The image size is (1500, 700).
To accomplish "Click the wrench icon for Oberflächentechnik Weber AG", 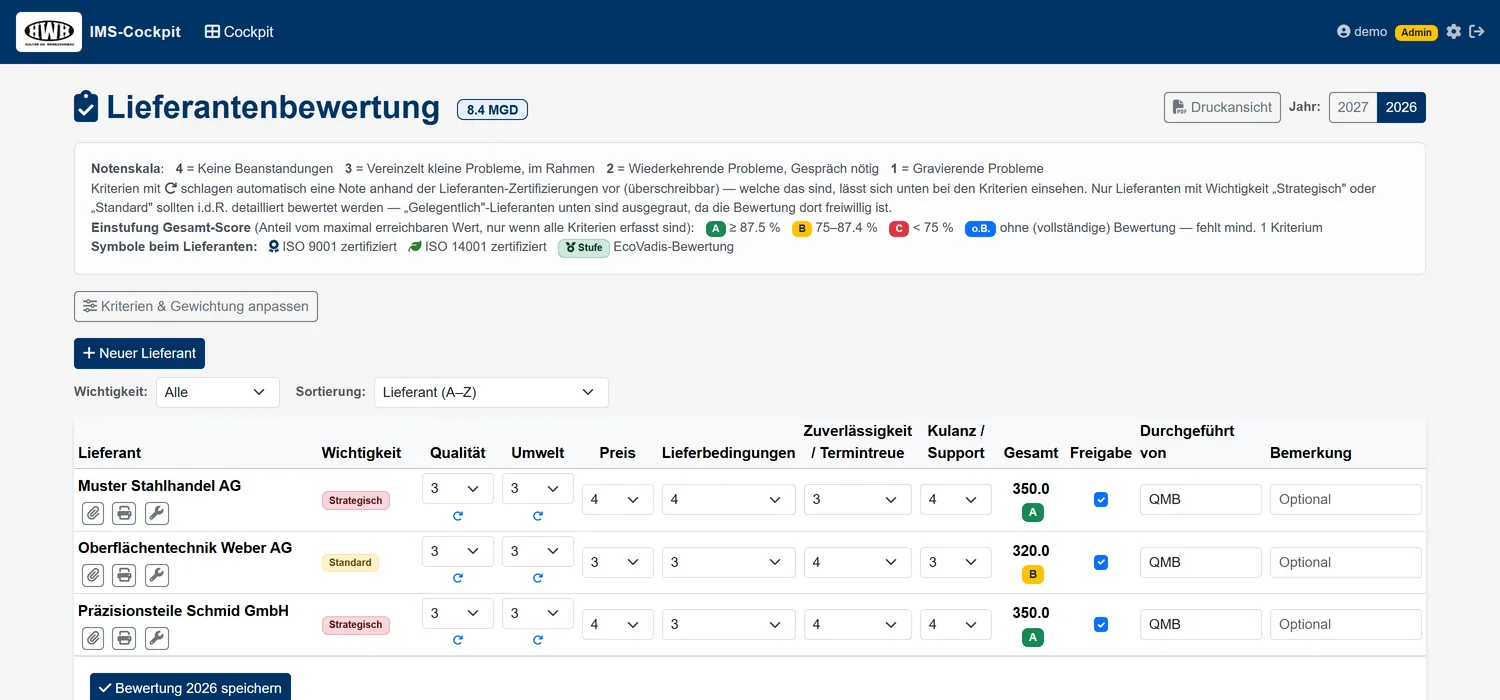I will (157, 575).
